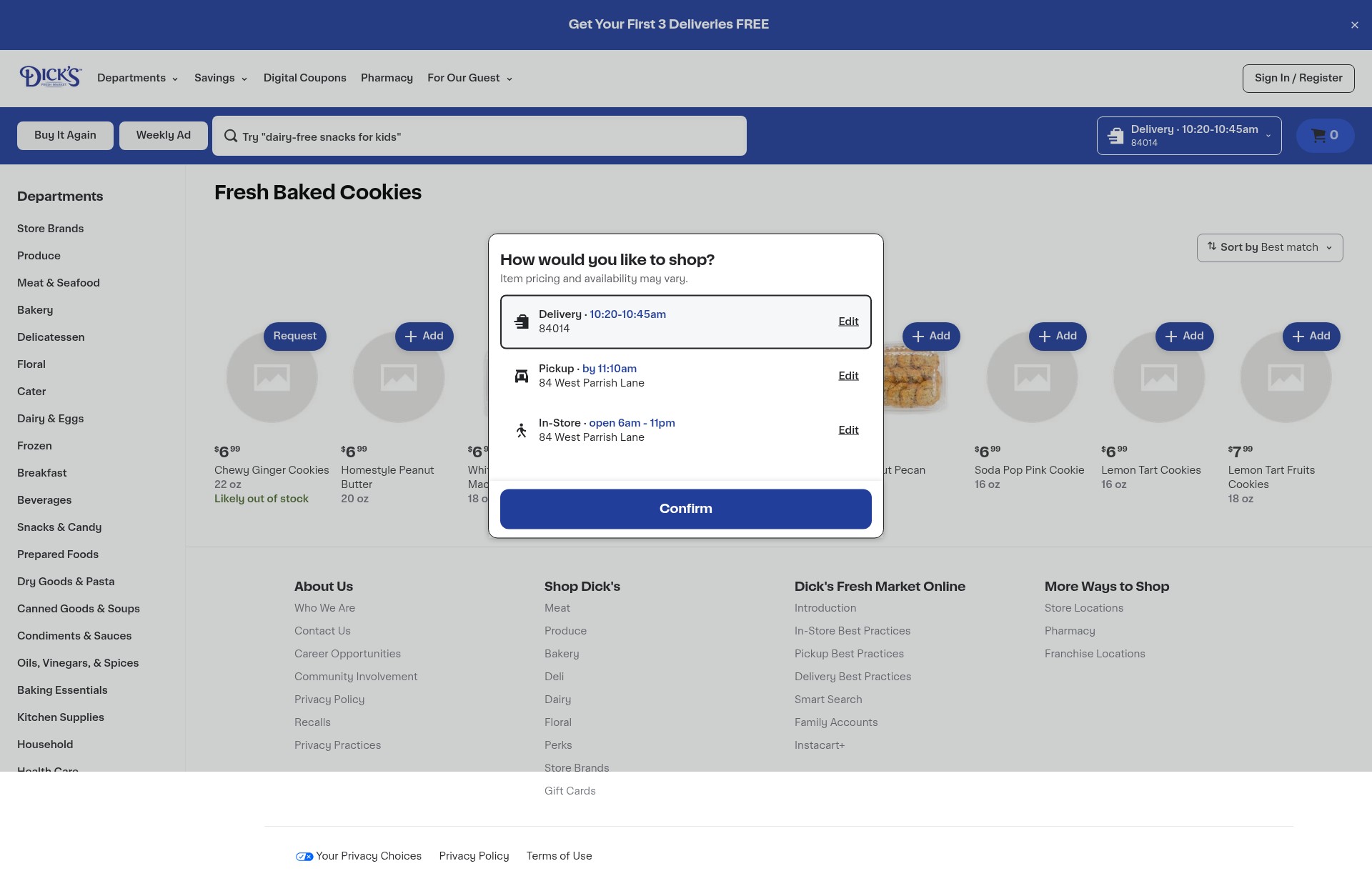Add Soda Pop Pink Cookie to cart

click(1058, 336)
